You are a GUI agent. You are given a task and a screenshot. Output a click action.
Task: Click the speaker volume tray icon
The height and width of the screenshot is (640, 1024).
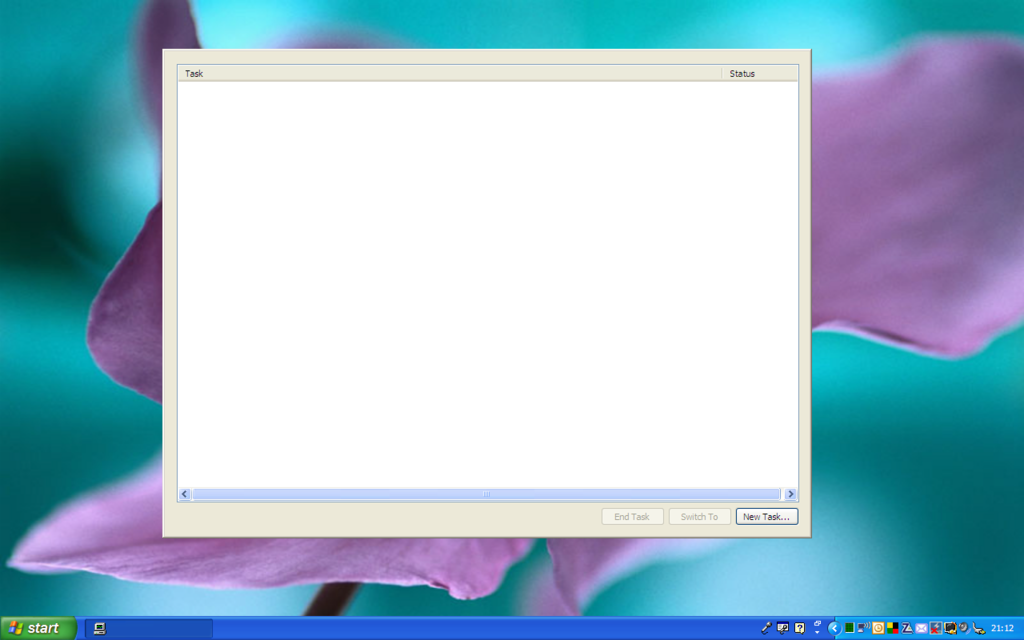pos(964,628)
